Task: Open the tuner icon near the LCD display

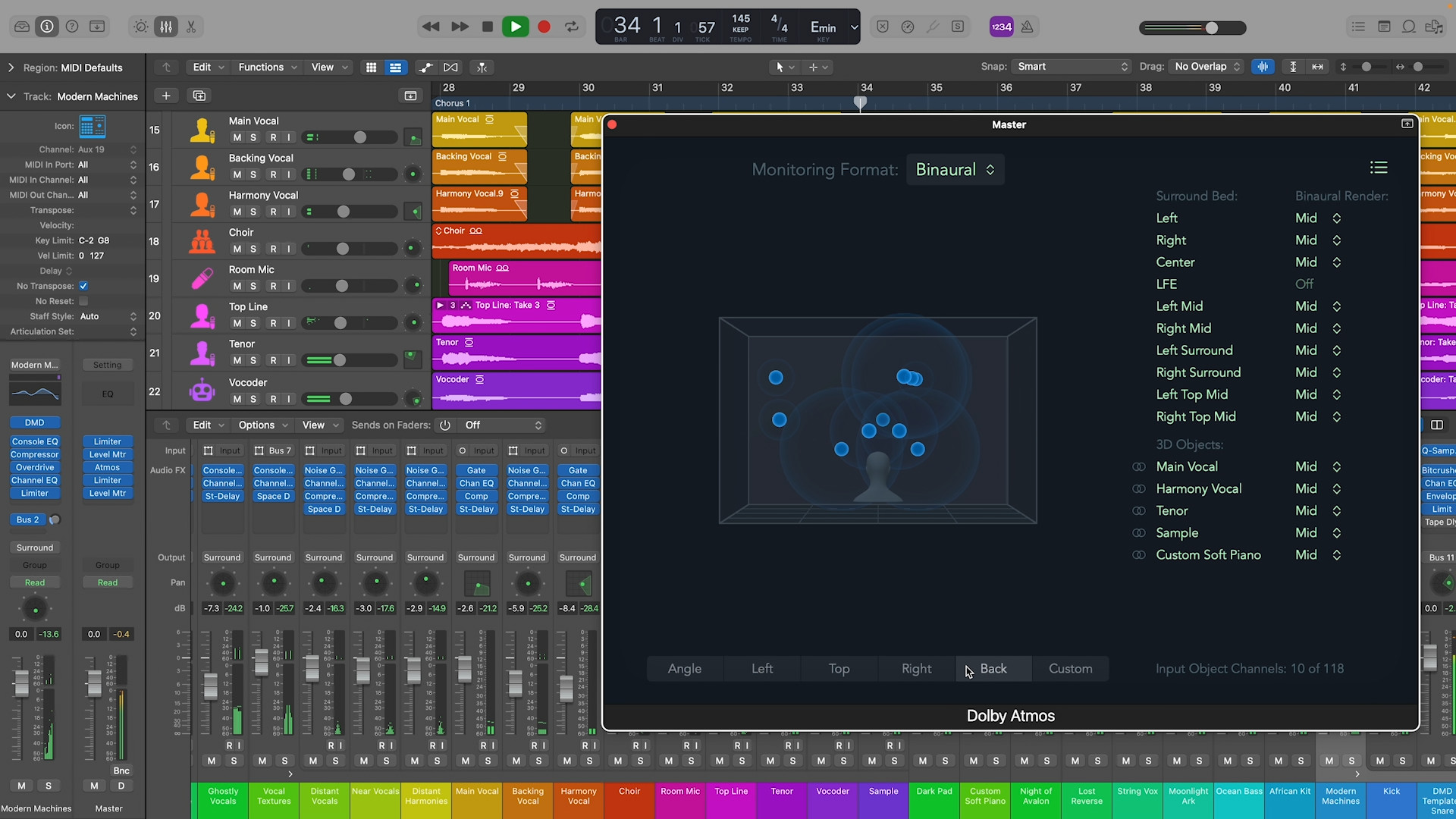Action: [x=934, y=27]
